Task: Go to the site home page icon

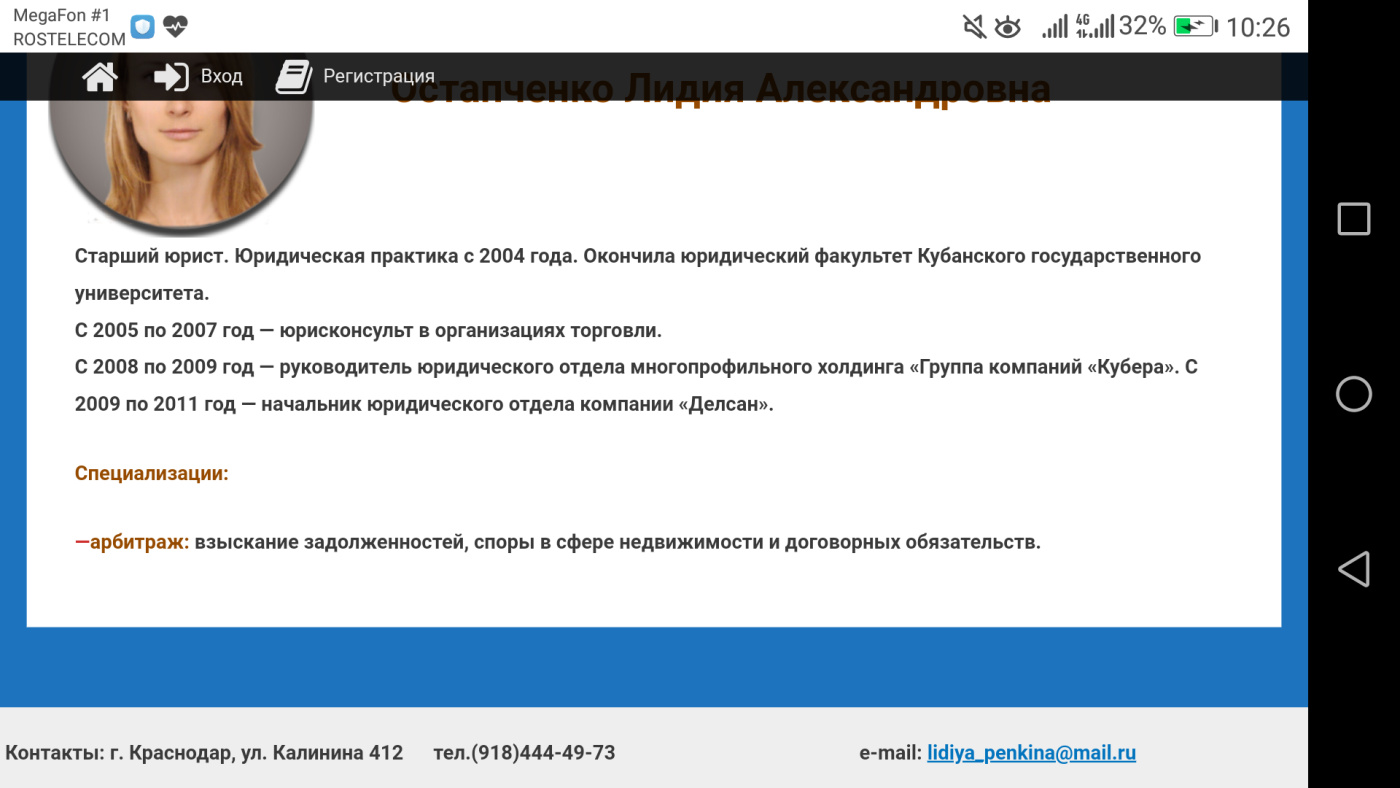Action: tap(100, 77)
